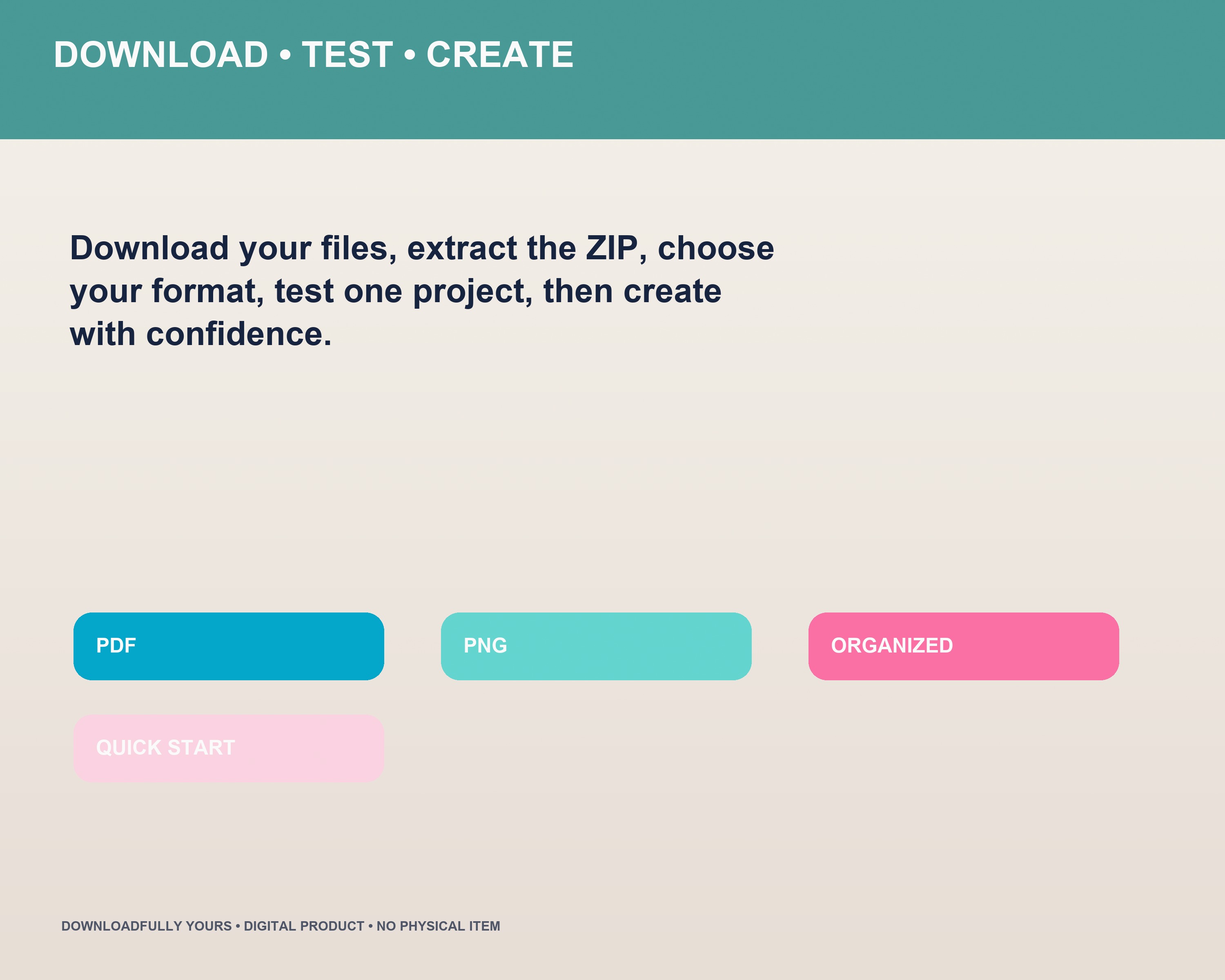
Task: Click the PDF label text
Action: [116, 646]
